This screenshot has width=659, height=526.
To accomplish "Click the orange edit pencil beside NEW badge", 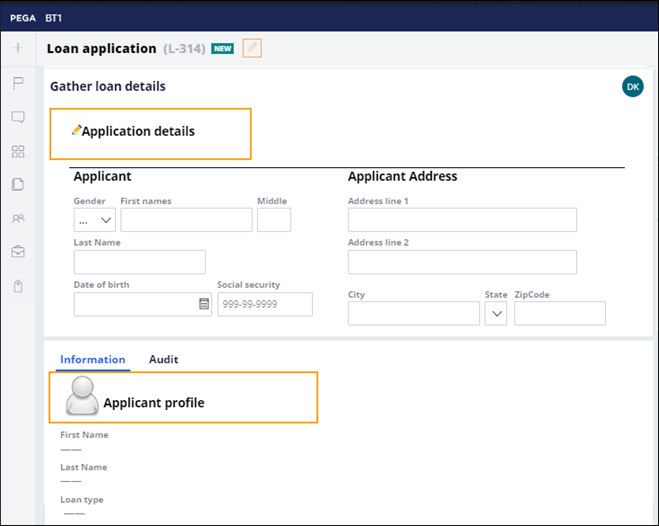I will 252,48.
